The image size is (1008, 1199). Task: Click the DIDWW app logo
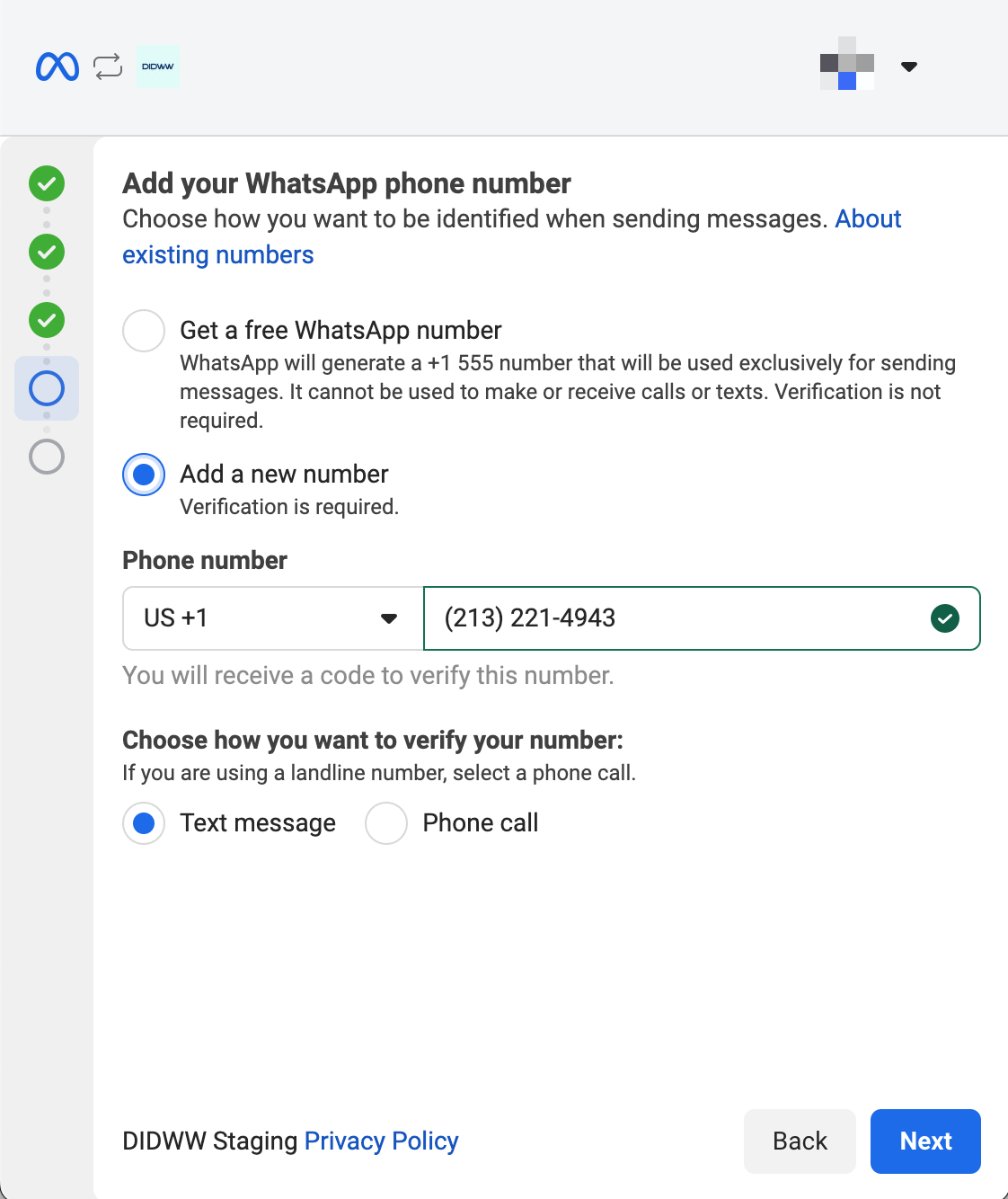coord(158,67)
